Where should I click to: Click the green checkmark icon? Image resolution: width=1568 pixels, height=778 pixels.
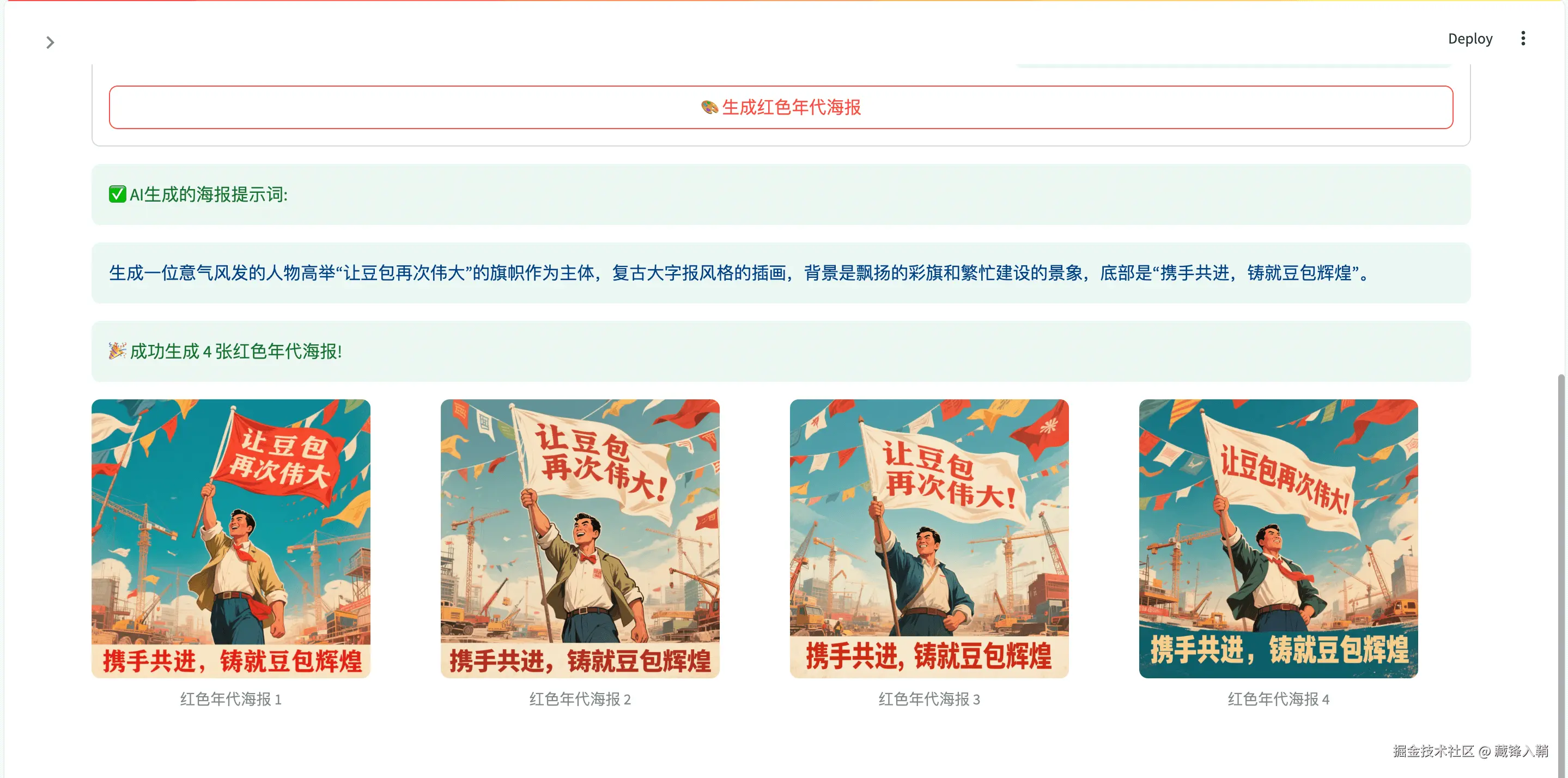tap(118, 194)
